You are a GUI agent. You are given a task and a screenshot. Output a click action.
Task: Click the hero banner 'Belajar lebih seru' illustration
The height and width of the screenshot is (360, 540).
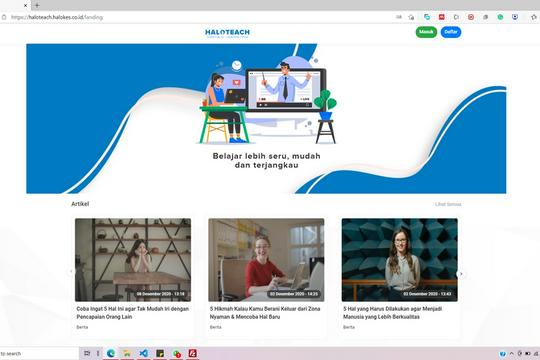[x=266, y=119]
